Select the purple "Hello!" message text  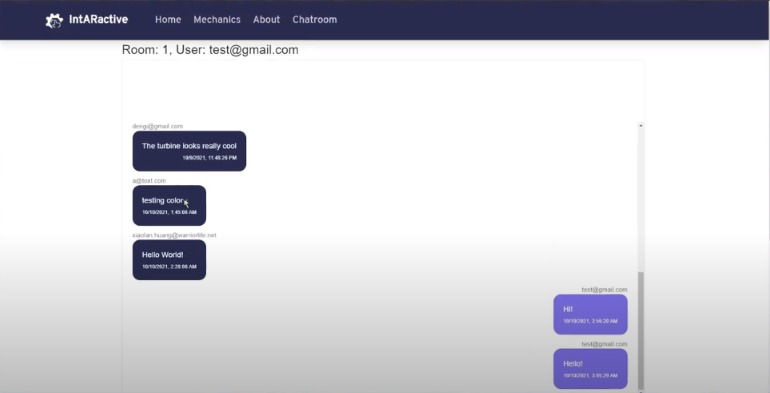coord(573,364)
